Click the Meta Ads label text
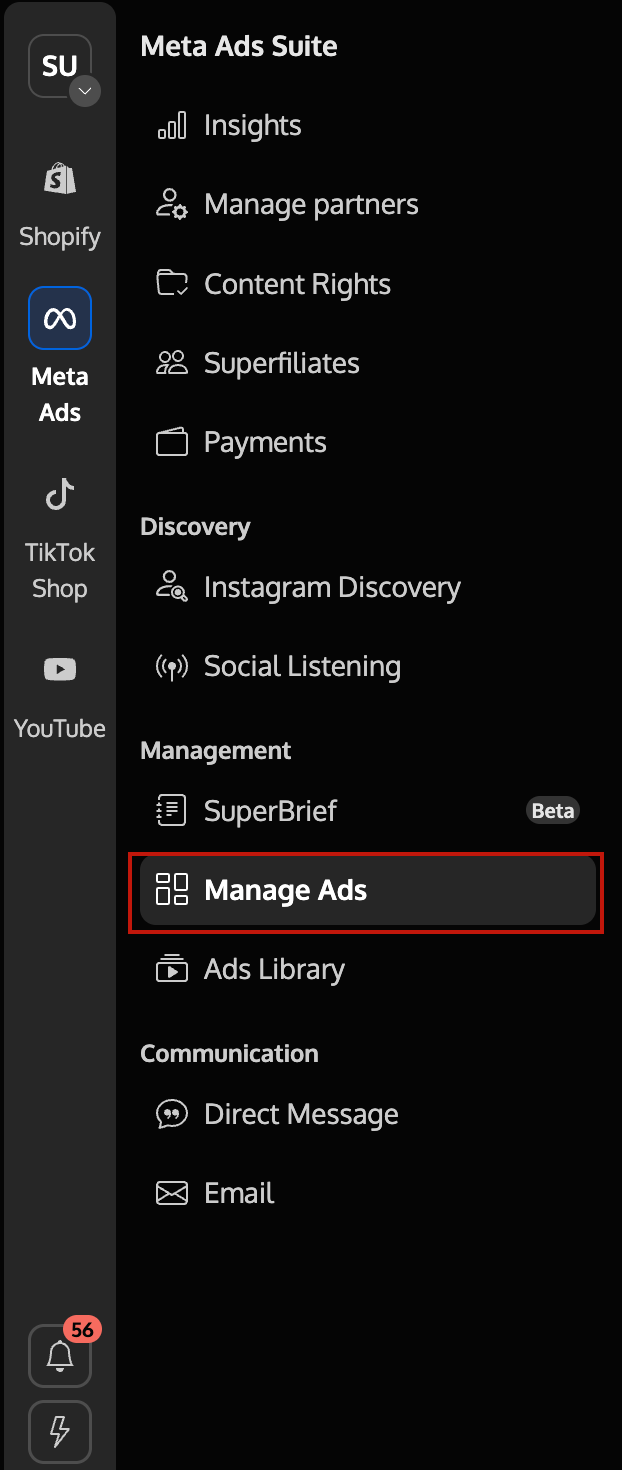The image size is (622, 1470). [x=60, y=395]
